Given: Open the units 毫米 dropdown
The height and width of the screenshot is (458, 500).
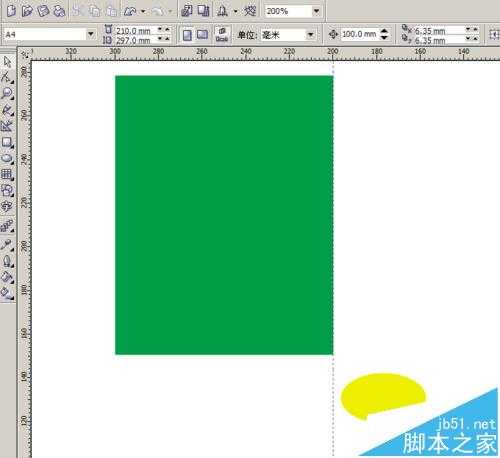Looking at the screenshot, I should (310, 35).
